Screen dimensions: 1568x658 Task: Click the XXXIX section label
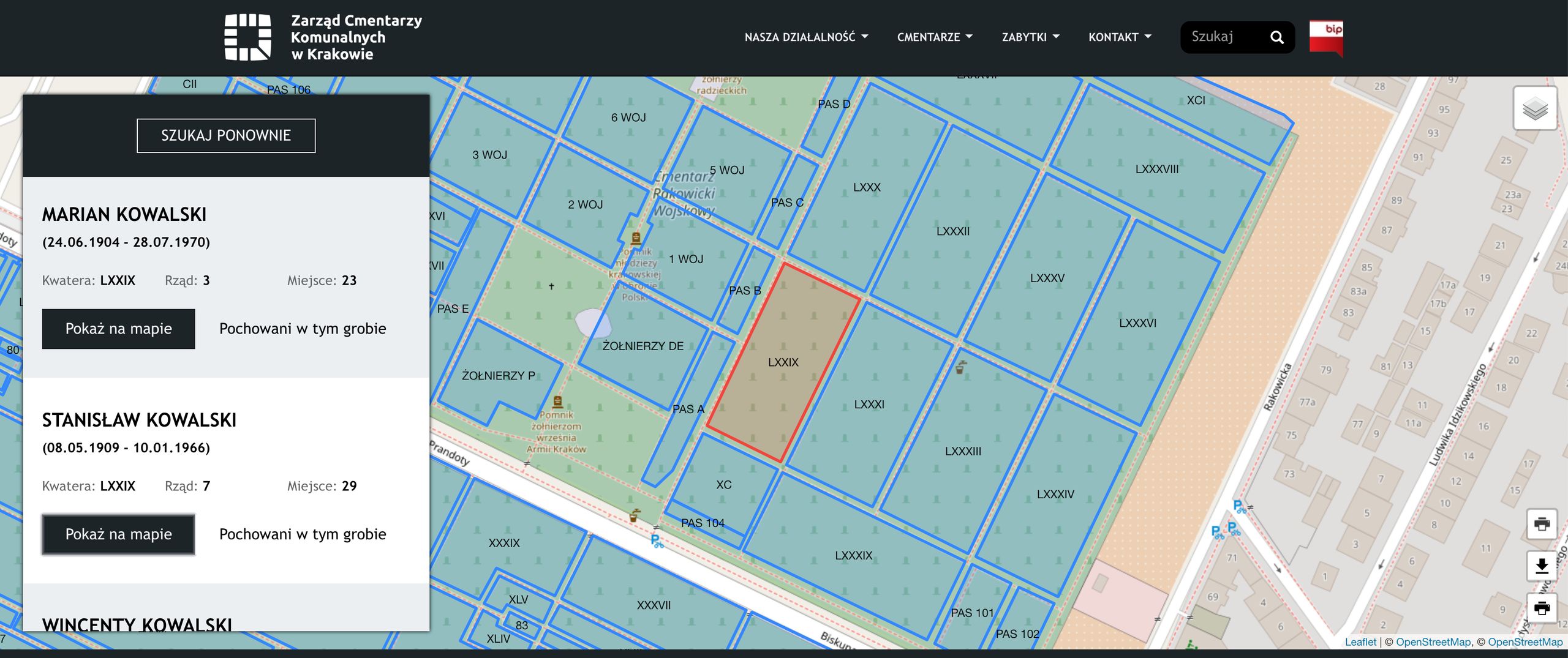pos(504,543)
